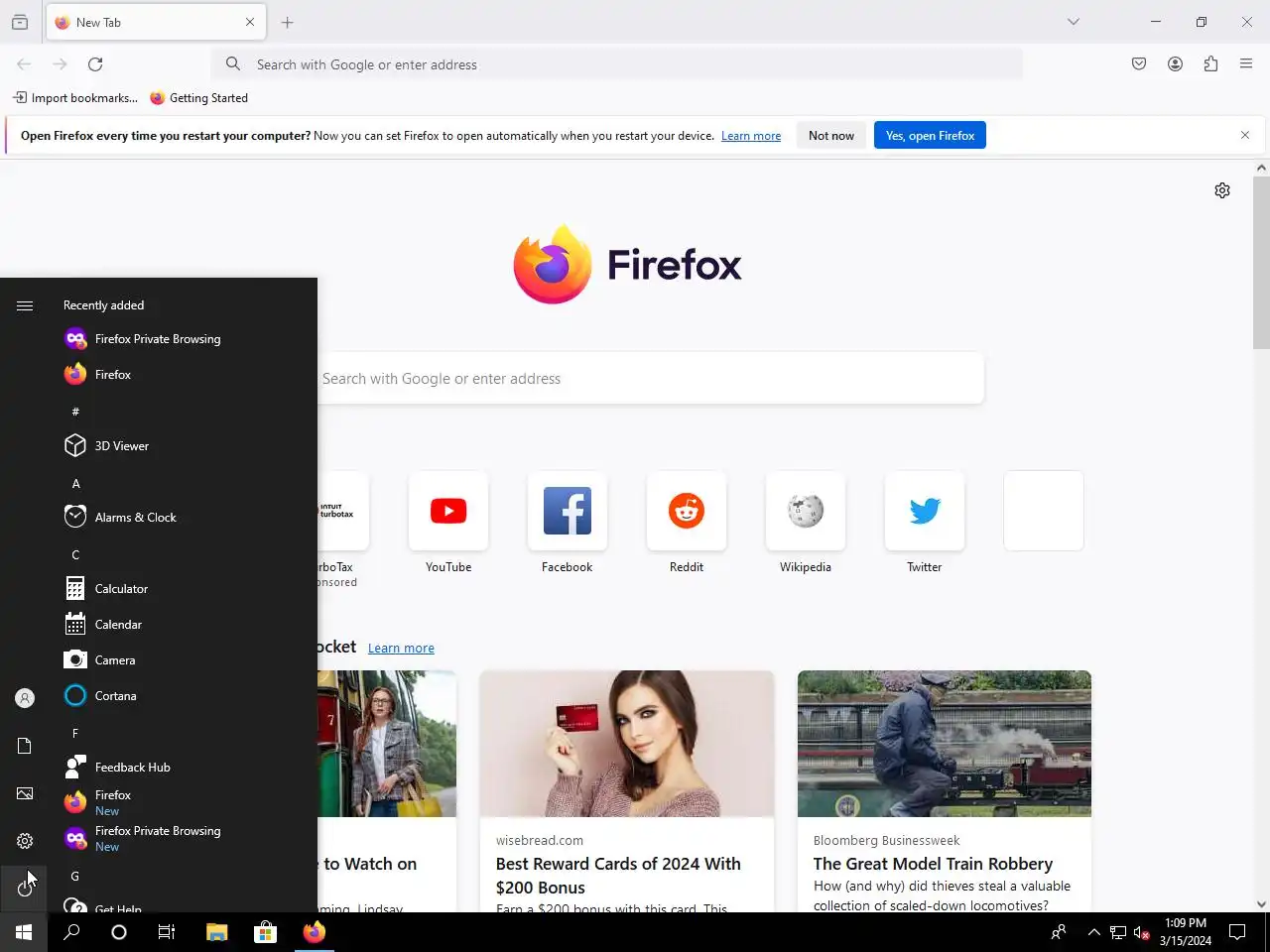Open Windows taskbar search

pos(71,932)
